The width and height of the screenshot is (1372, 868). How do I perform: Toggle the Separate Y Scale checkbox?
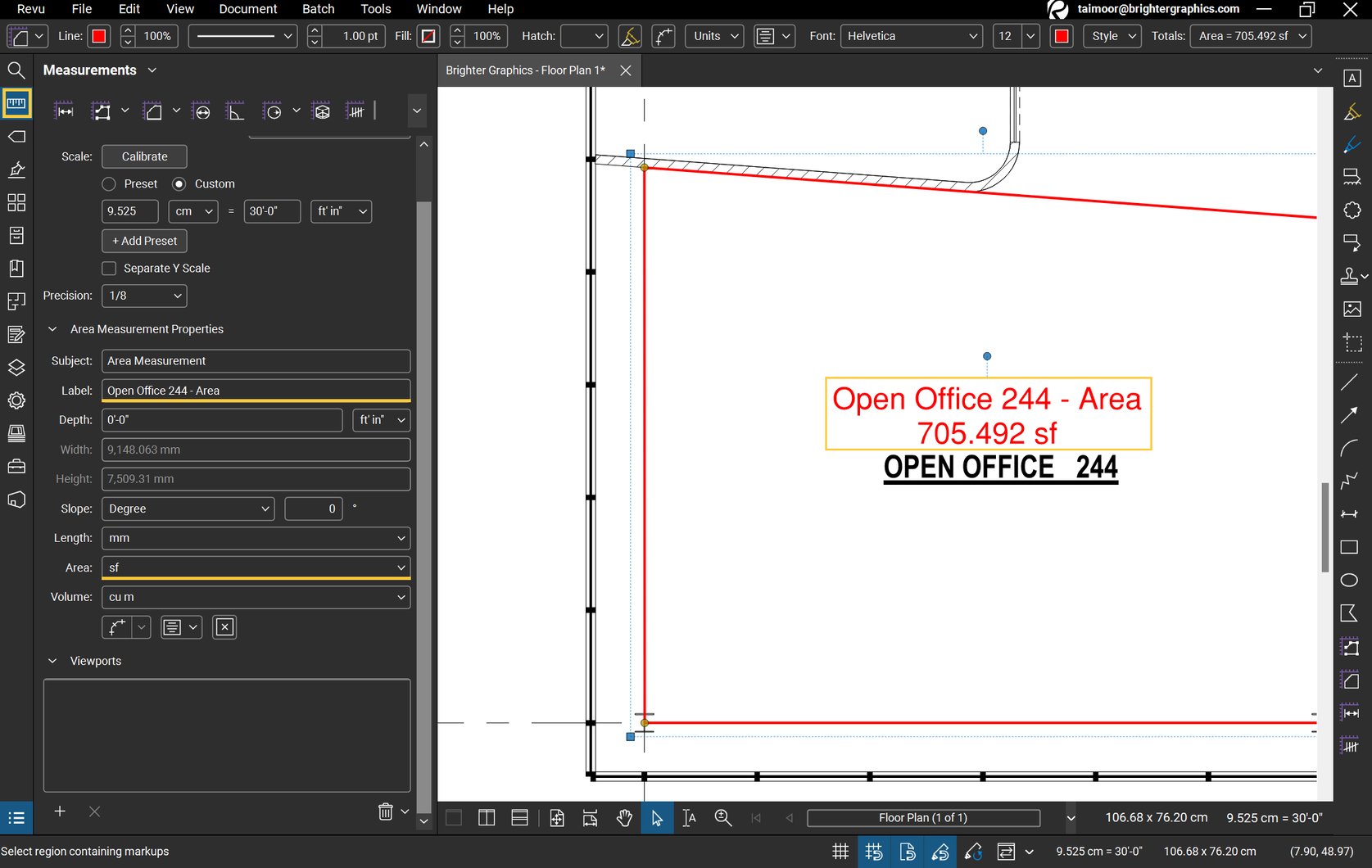[108, 268]
